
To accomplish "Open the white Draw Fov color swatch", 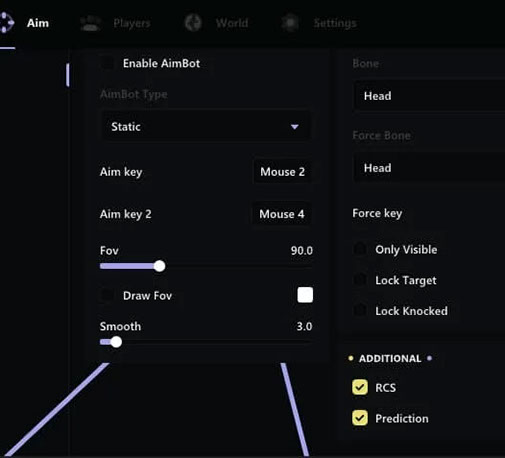I will (x=305, y=295).
